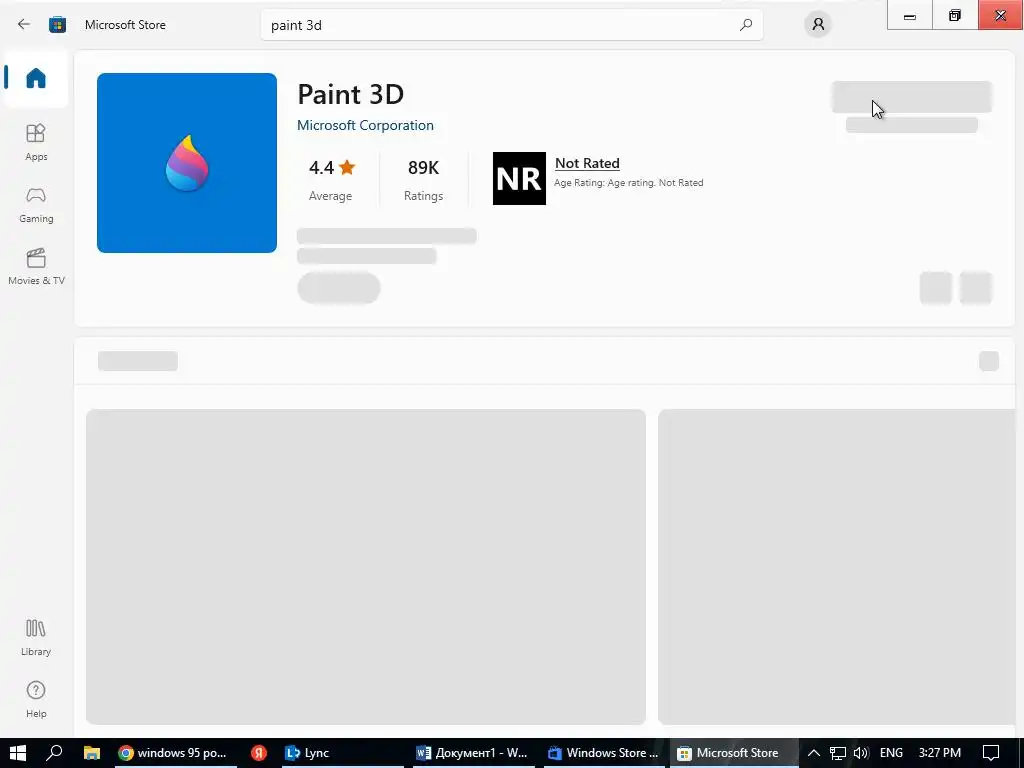The image size is (1024, 768).
Task: Open the Not Rated age rating link
Action: [x=587, y=163]
